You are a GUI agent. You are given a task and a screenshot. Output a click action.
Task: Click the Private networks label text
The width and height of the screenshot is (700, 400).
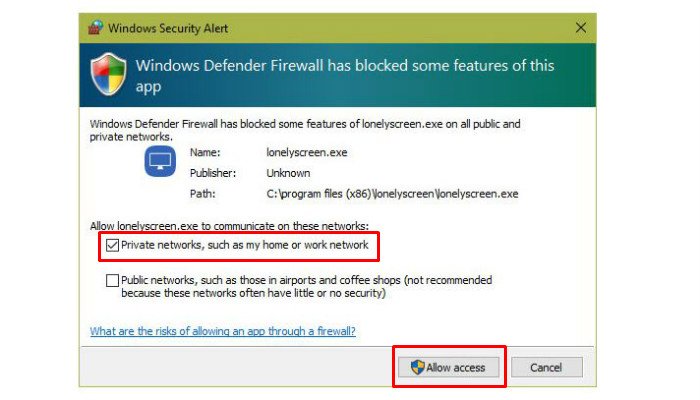click(245, 245)
